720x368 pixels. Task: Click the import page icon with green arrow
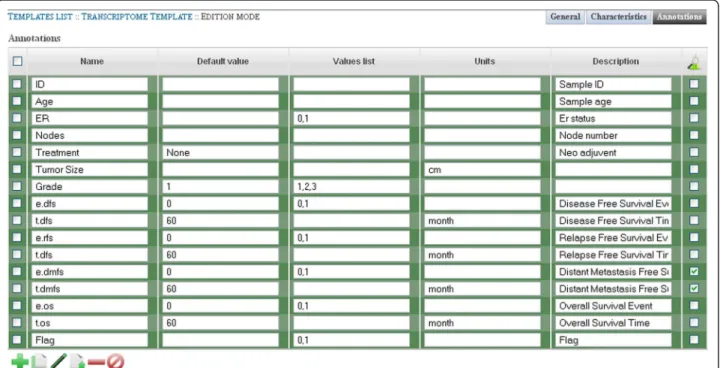pyautogui.click(x=77, y=362)
